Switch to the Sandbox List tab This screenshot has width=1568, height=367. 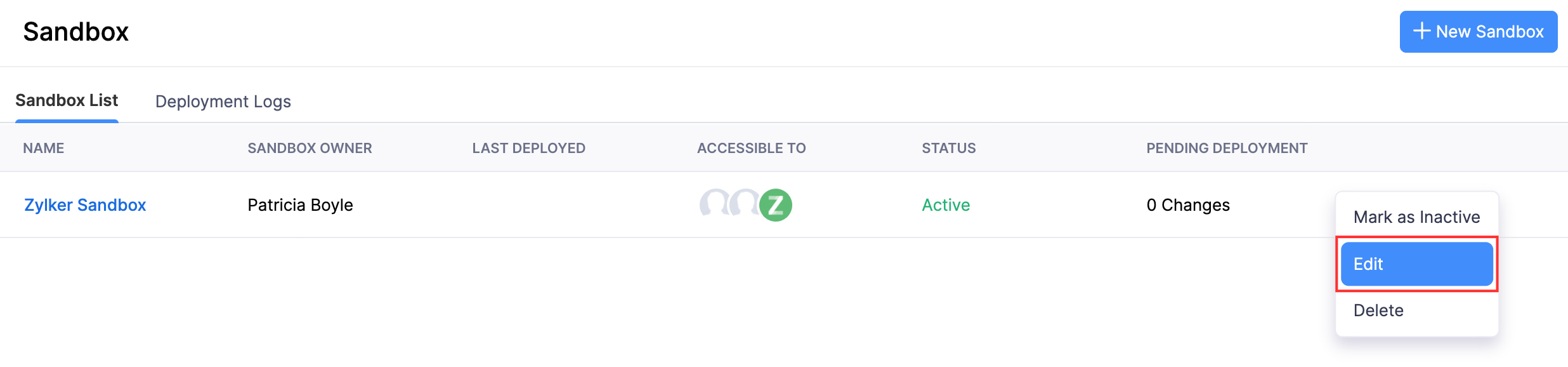67,100
